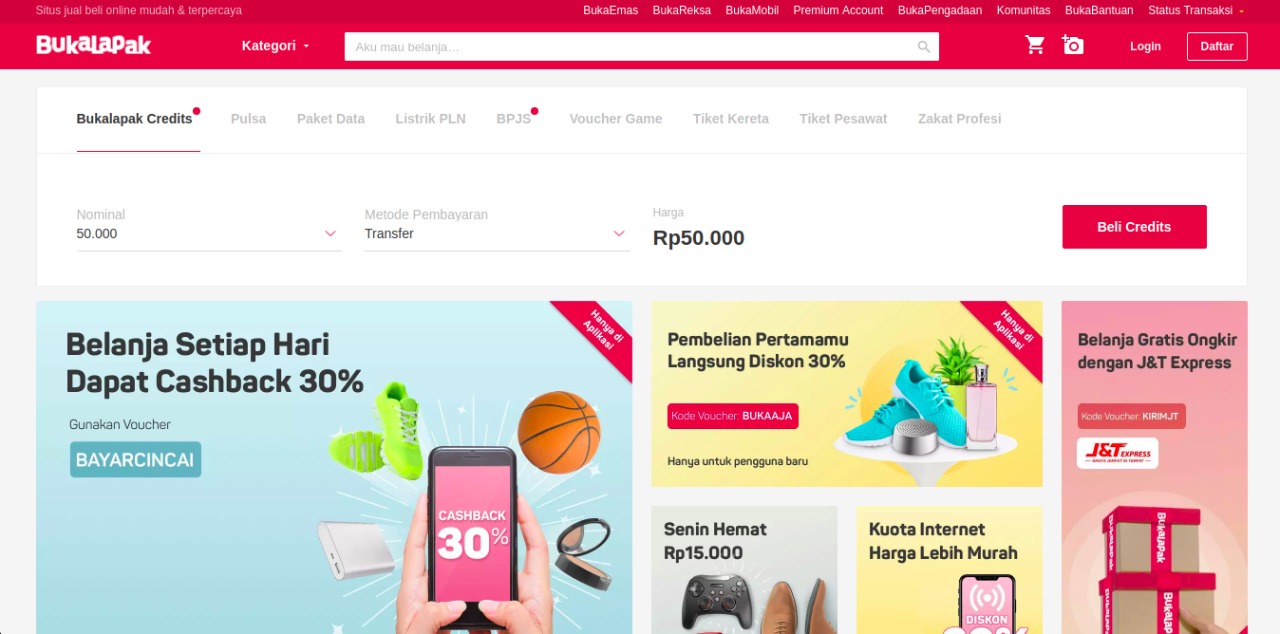The height and width of the screenshot is (634, 1280).
Task: Click the Beli Credits button
Action: (1134, 227)
